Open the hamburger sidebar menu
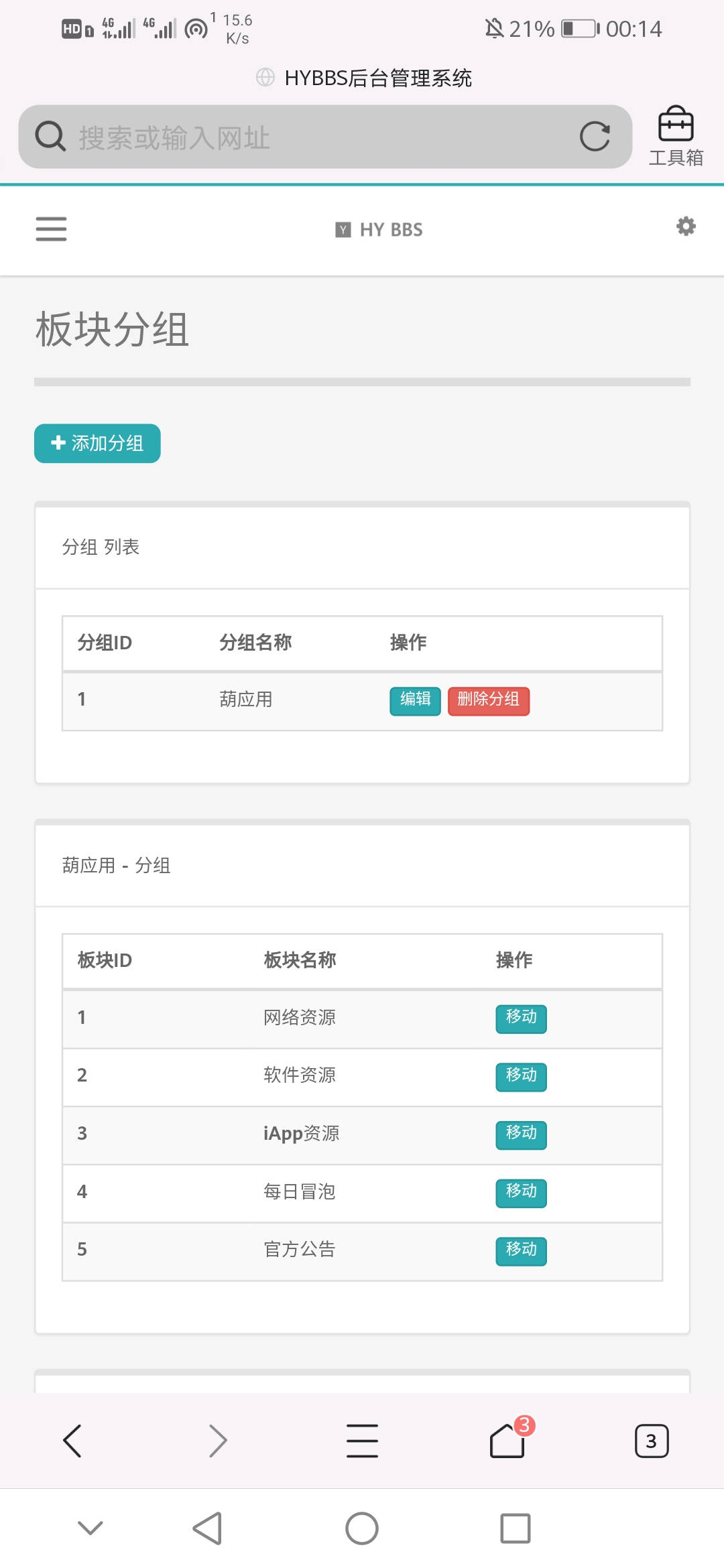This screenshot has width=724, height=1568. pos(51,229)
